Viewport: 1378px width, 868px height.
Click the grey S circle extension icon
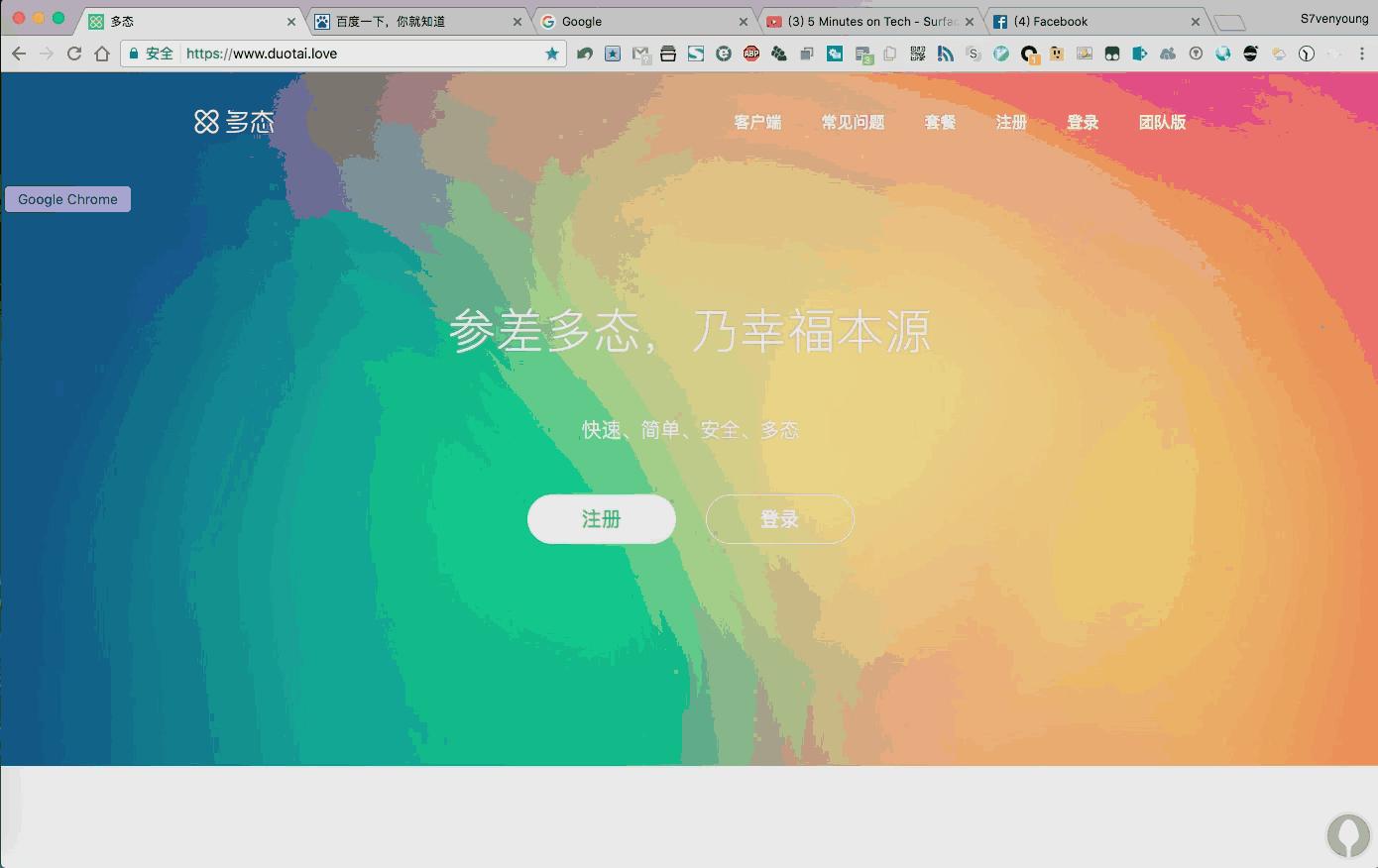click(974, 54)
